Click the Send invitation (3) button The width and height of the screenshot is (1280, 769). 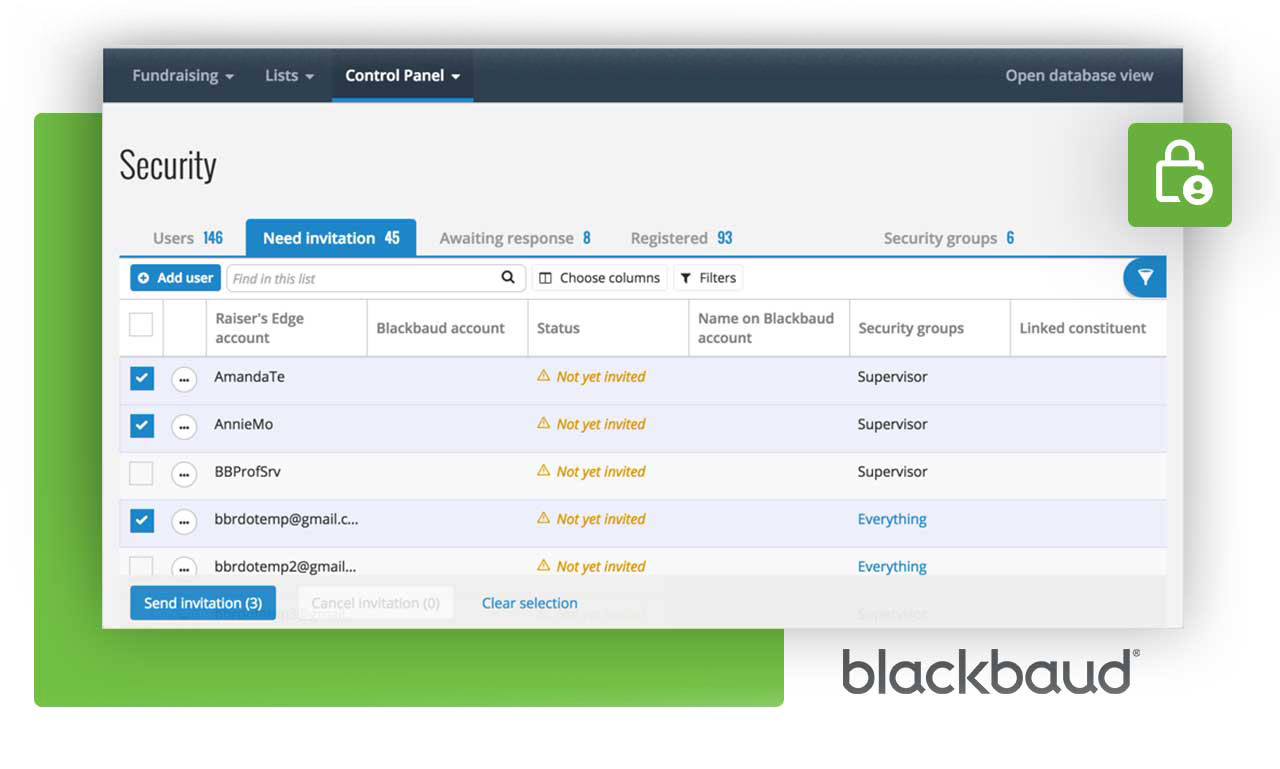click(x=203, y=603)
